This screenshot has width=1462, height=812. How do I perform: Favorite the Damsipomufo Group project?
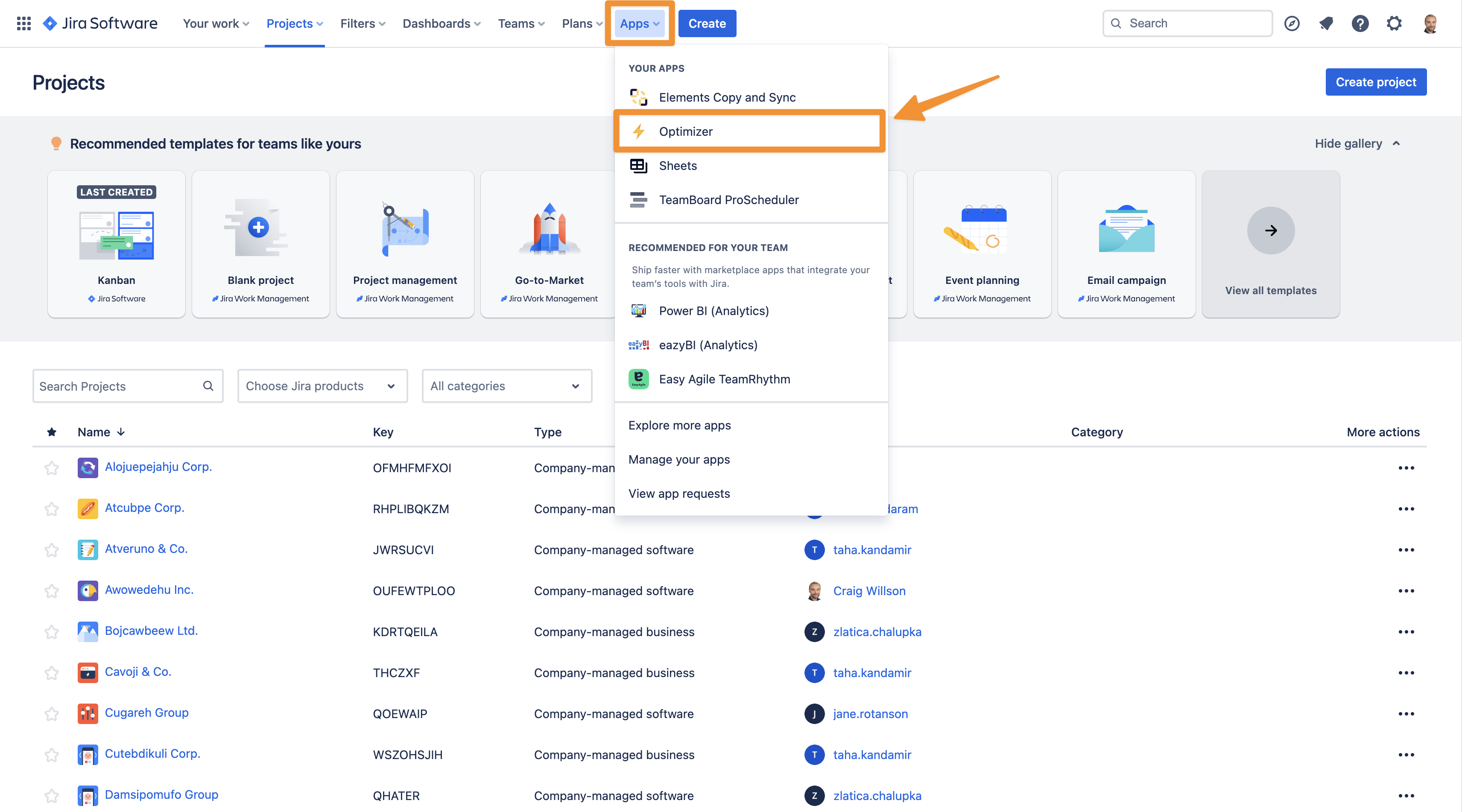coord(52,795)
